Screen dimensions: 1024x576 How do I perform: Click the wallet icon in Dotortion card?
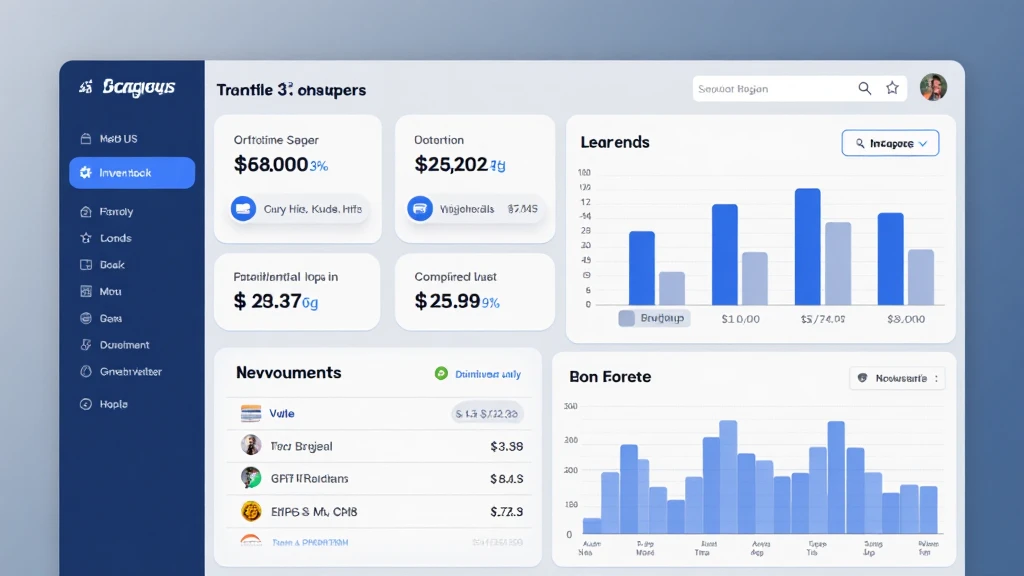point(420,209)
